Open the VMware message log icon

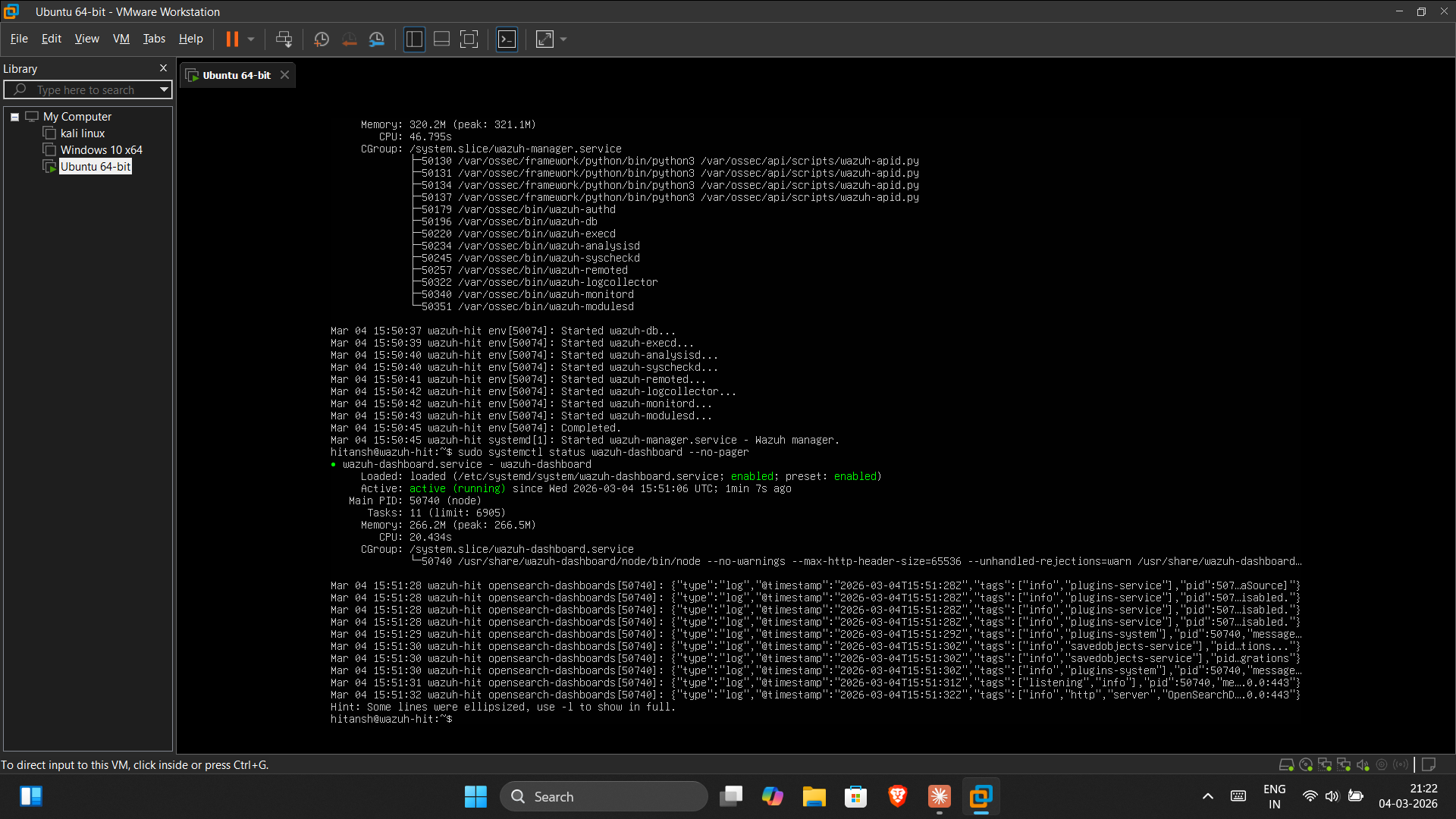click(1429, 765)
